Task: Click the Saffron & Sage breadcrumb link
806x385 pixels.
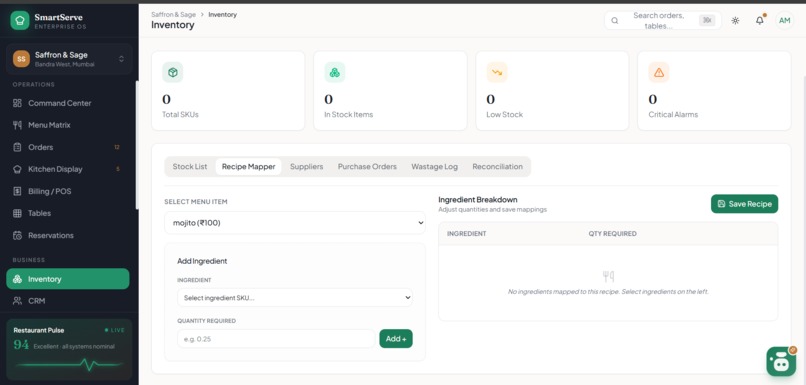Action: point(173,14)
